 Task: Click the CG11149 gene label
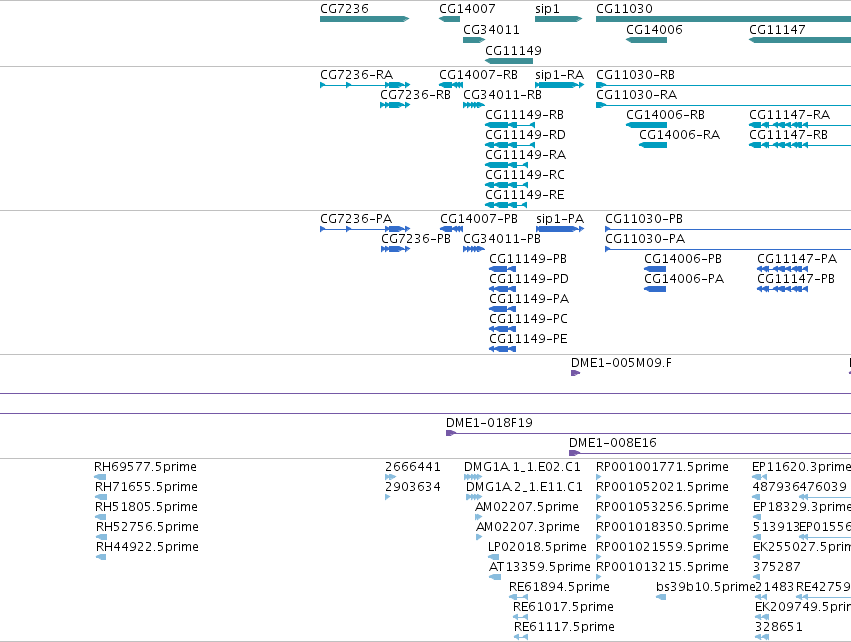point(513,50)
